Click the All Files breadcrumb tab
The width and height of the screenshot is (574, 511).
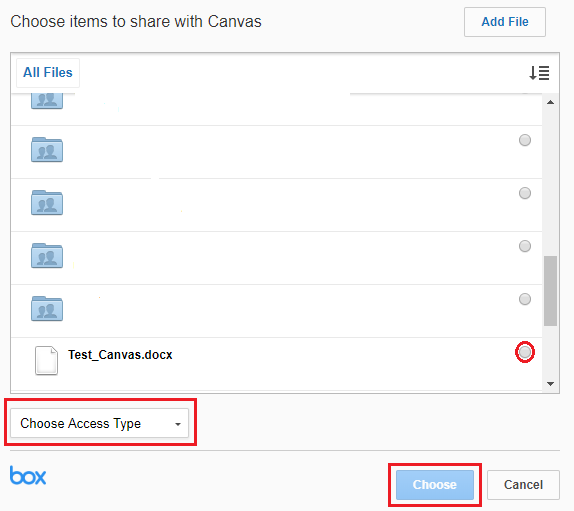(48, 72)
